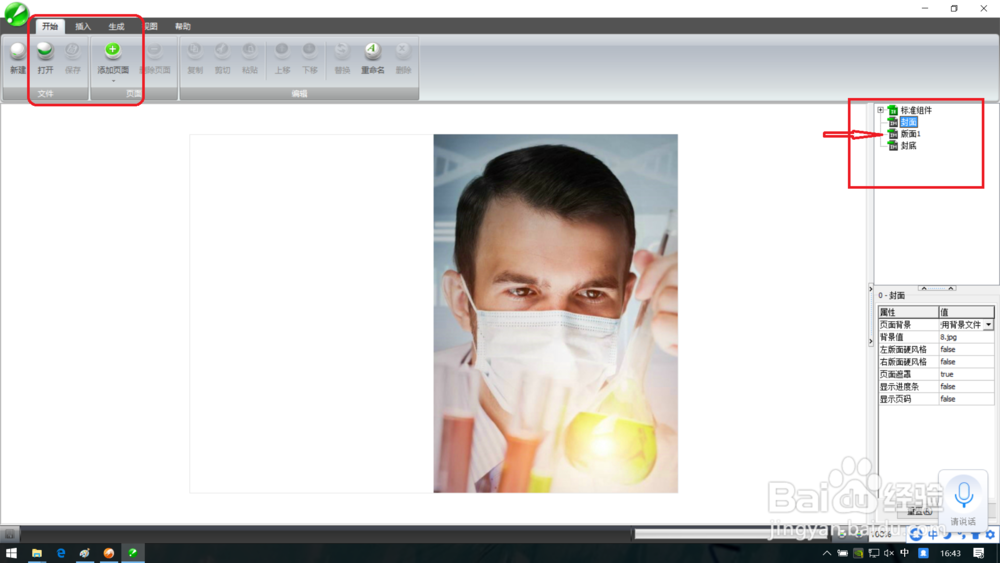This screenshot has height=563, width=1000.
Task: Select the 封底 back cover node
Action: pos(908,146)
